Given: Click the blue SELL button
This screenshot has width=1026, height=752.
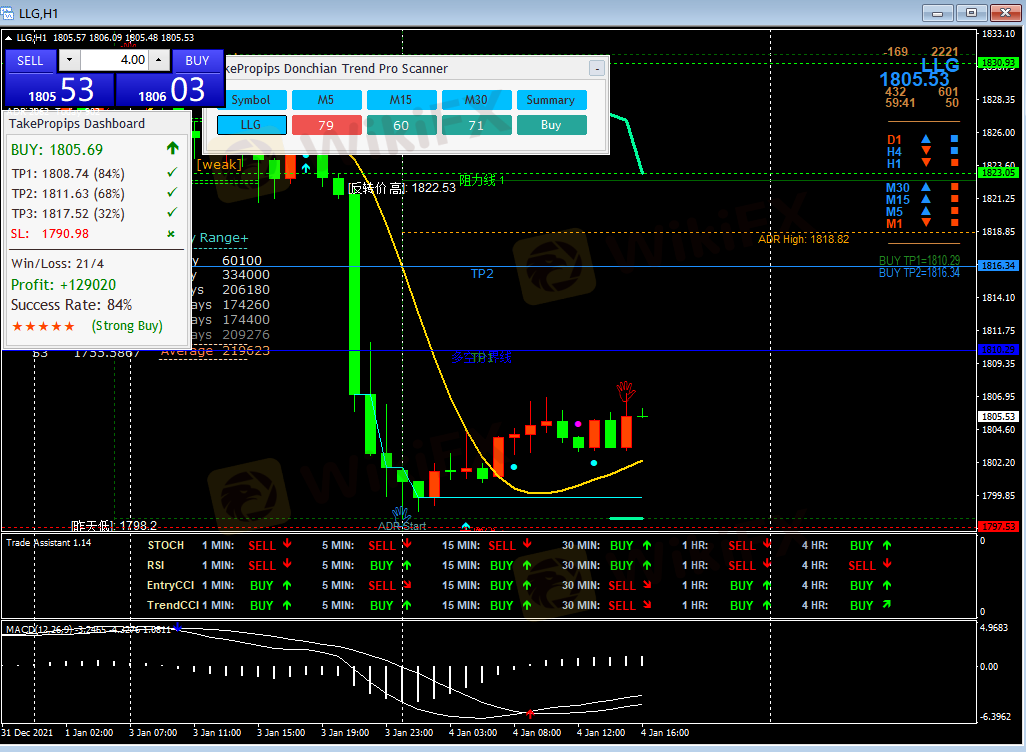Looking at the screenshot, I should (x=30, y=60).
